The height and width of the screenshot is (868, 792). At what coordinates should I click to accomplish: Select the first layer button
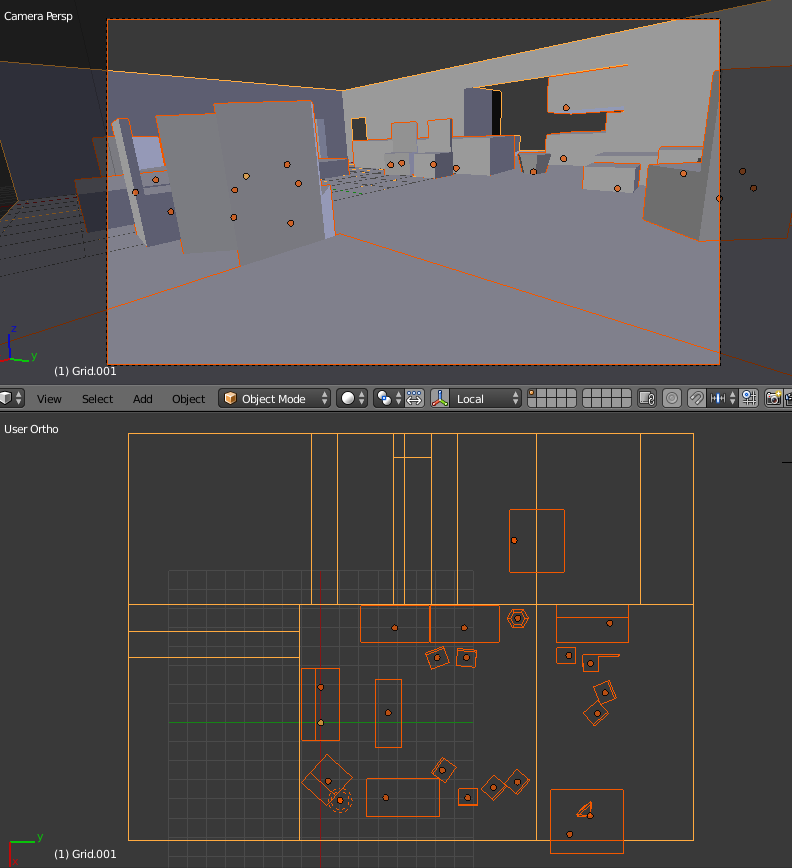point(532,394)
